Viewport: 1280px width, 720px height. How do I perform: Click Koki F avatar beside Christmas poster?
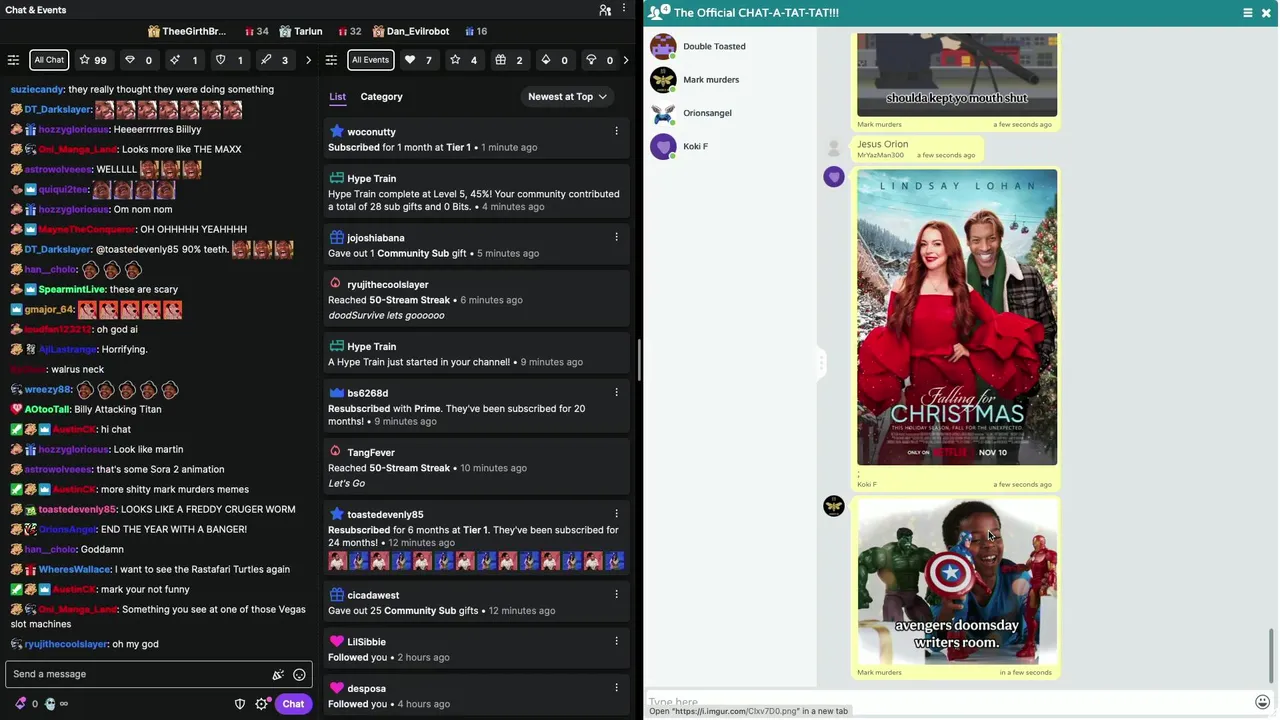click(x=834, y=177)
